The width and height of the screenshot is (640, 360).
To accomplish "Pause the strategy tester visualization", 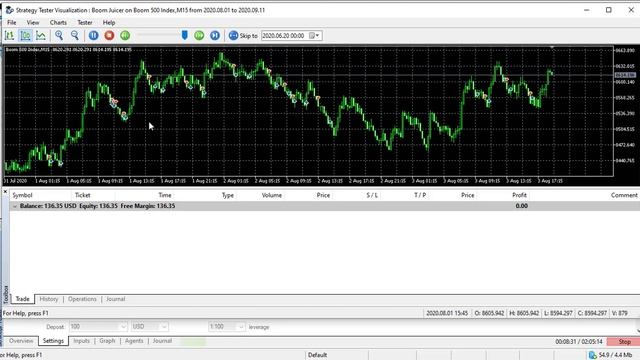I will 93,36.
